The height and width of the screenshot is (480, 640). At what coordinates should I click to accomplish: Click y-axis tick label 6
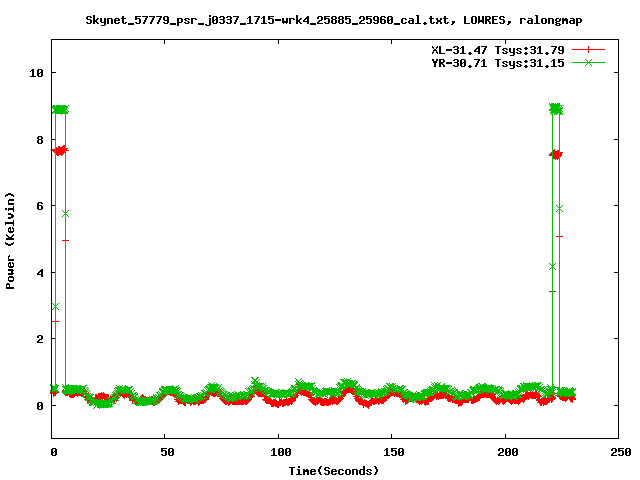click(40, 206)
